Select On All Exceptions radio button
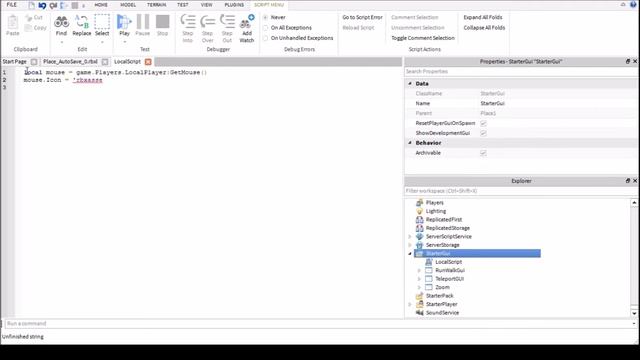Viewport: 640px width, 360px height. pyautogui.click(x=266, y=28)
